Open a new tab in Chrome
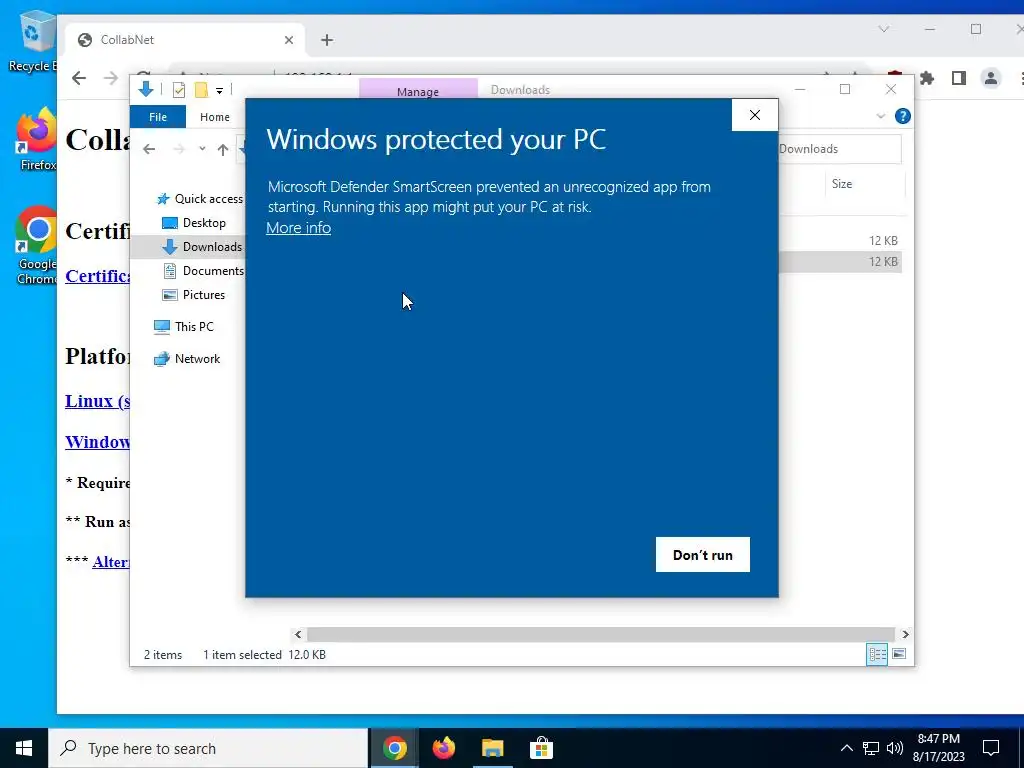The image size is (1024, 768). 327,40
